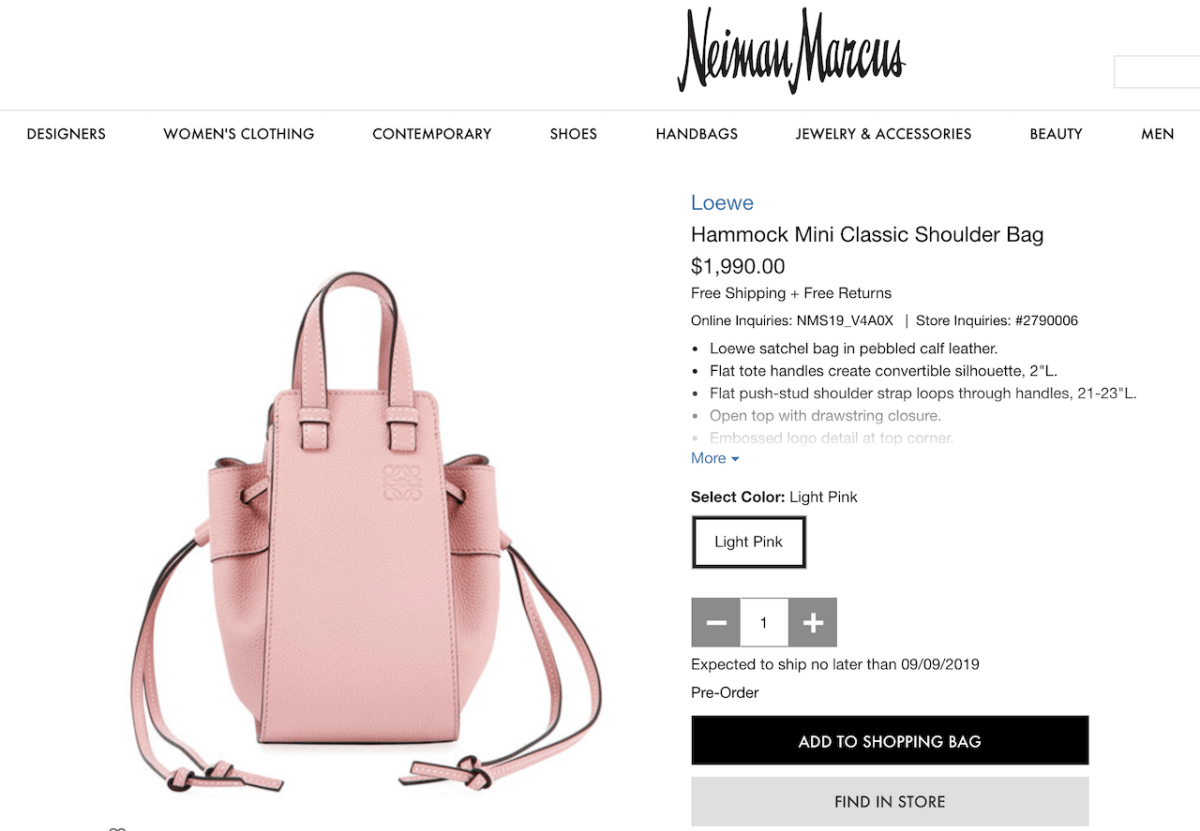Open the Women's Clothing menu
1200x831 pixels.
239,134
